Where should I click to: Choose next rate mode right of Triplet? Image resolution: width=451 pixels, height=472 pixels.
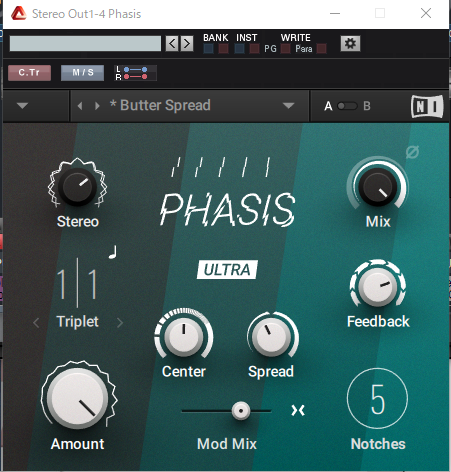tap(120, 322)
